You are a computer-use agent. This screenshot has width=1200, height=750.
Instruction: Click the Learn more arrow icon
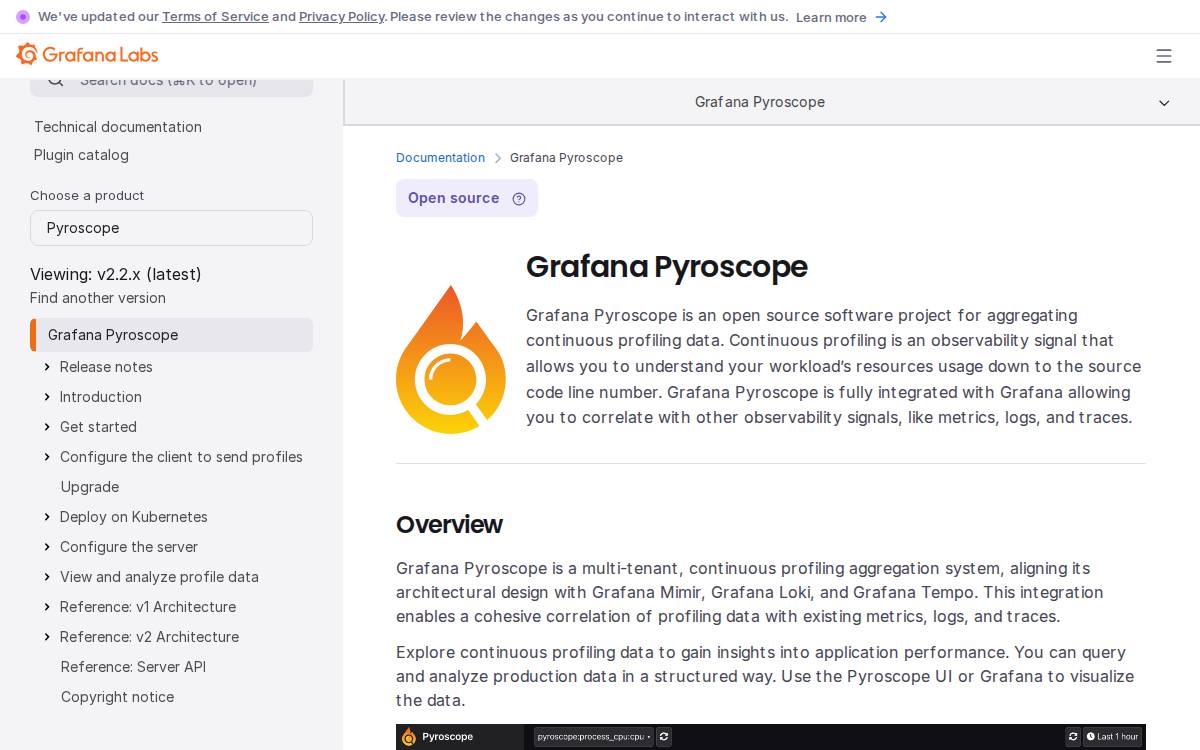pyautogui.click(x=881, y=17)
